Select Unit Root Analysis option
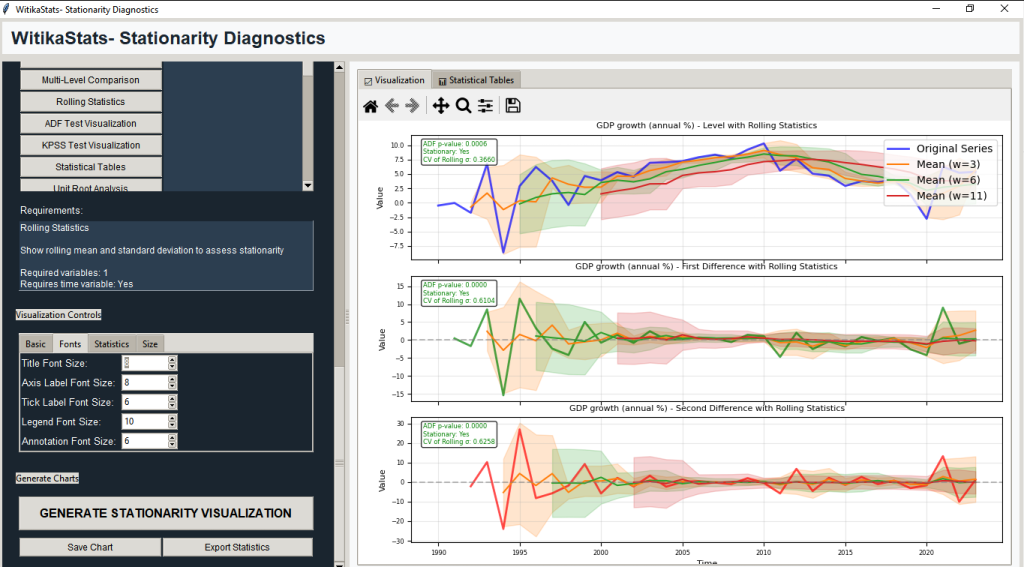 (91, 186)
